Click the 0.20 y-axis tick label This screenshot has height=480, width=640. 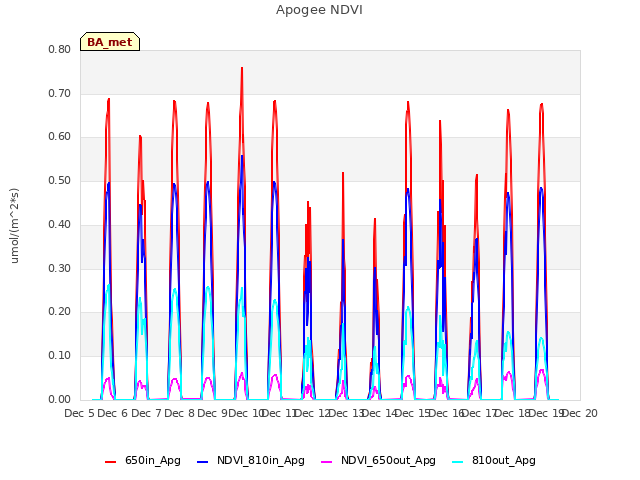[x=60, y=311]
